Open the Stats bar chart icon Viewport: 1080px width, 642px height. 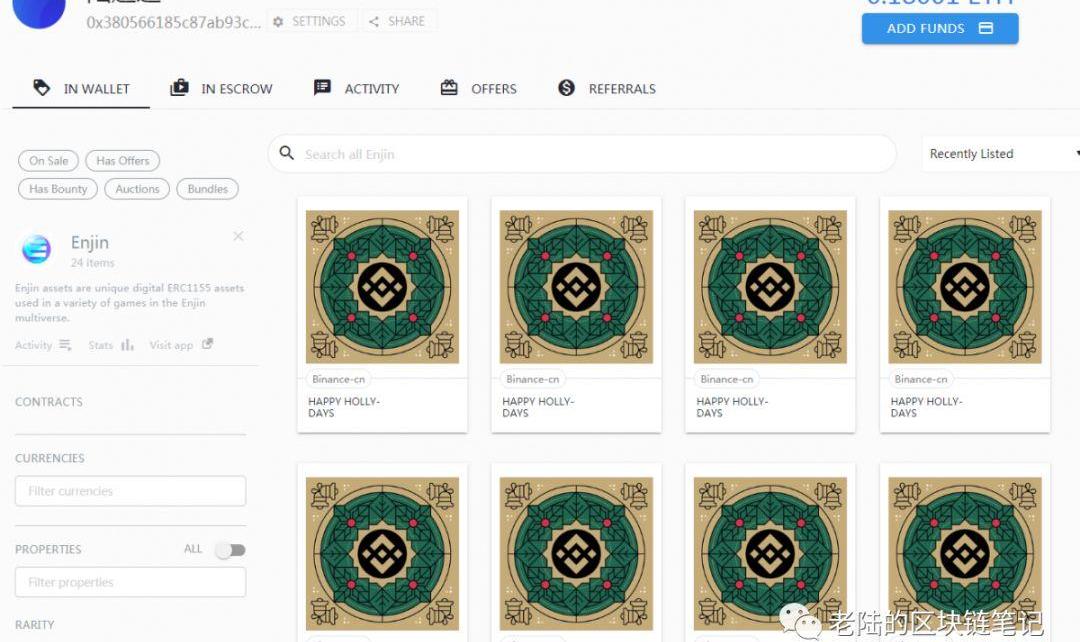click(x=127, y=344)
